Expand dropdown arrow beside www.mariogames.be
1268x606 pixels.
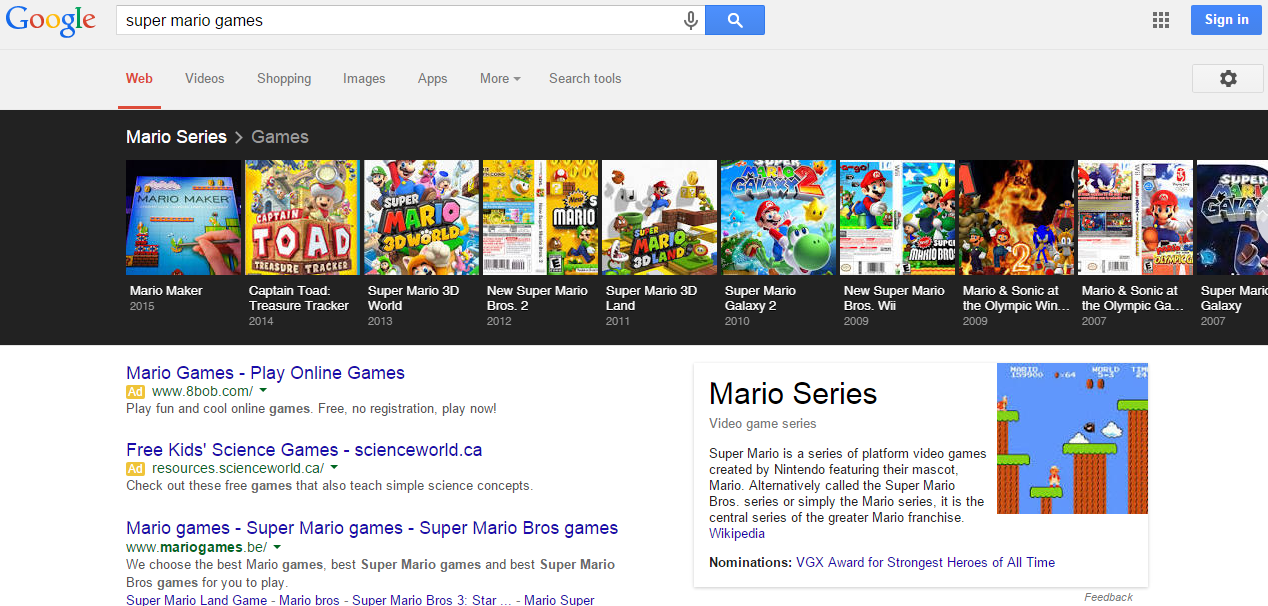pyautogui.click(x=277, y=547)
